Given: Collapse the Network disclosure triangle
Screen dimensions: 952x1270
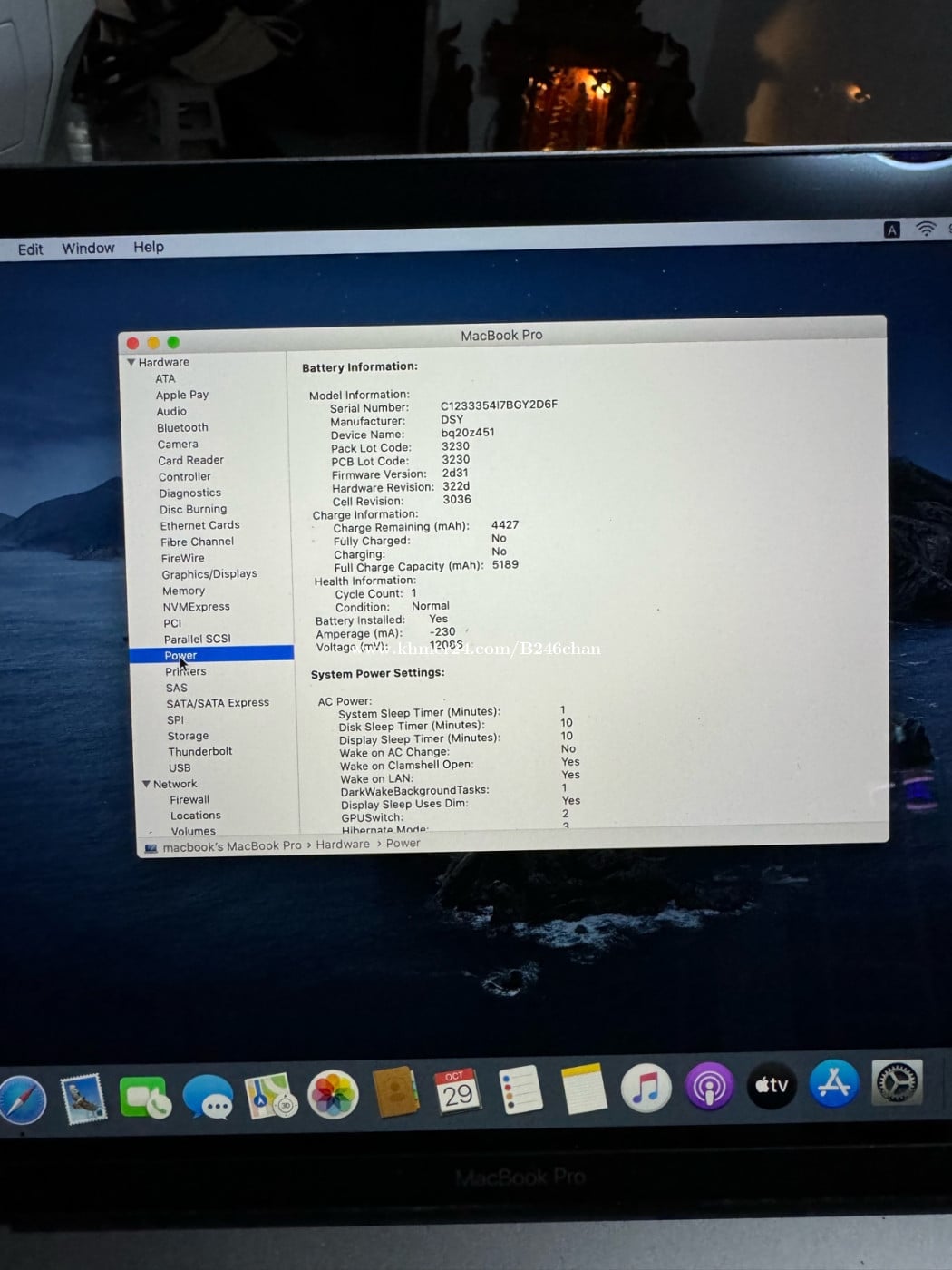Looking at the screenshot, I should coord(147,784).
